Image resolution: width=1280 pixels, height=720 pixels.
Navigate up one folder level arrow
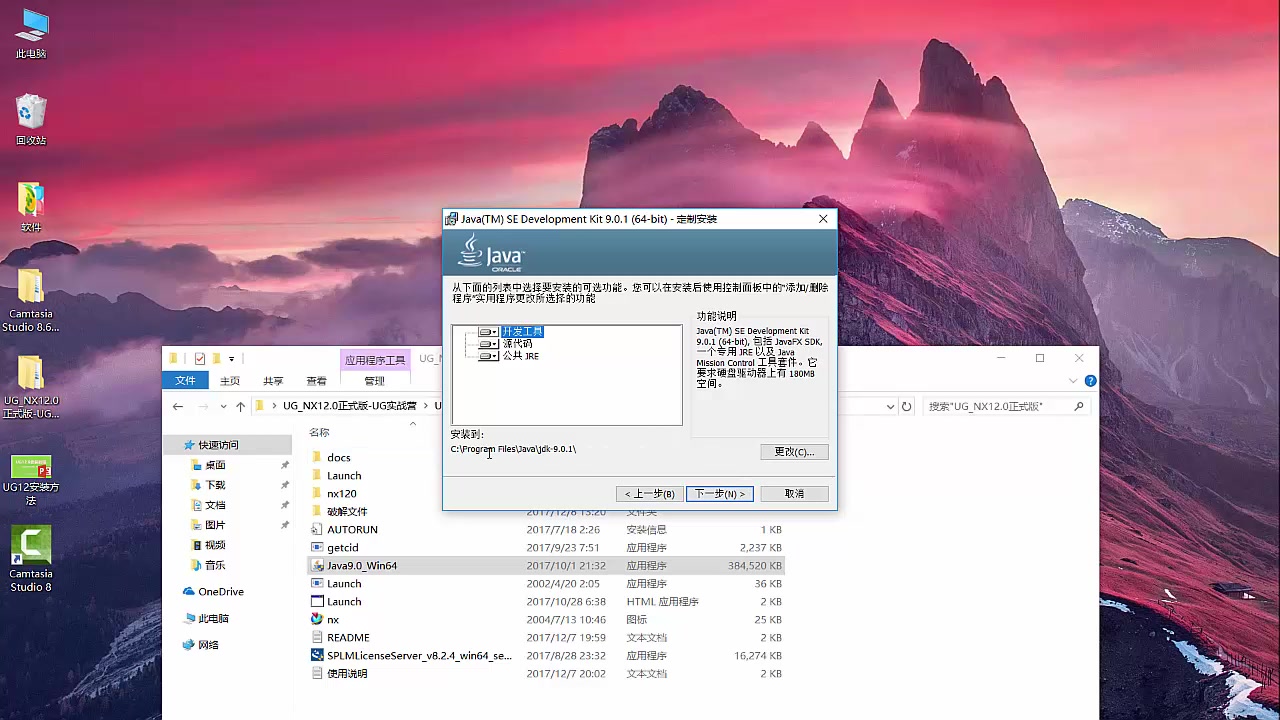point(240,406)
